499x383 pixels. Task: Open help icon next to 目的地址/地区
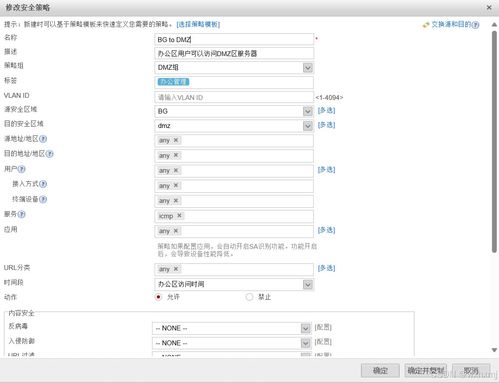[x=49, y=154]
